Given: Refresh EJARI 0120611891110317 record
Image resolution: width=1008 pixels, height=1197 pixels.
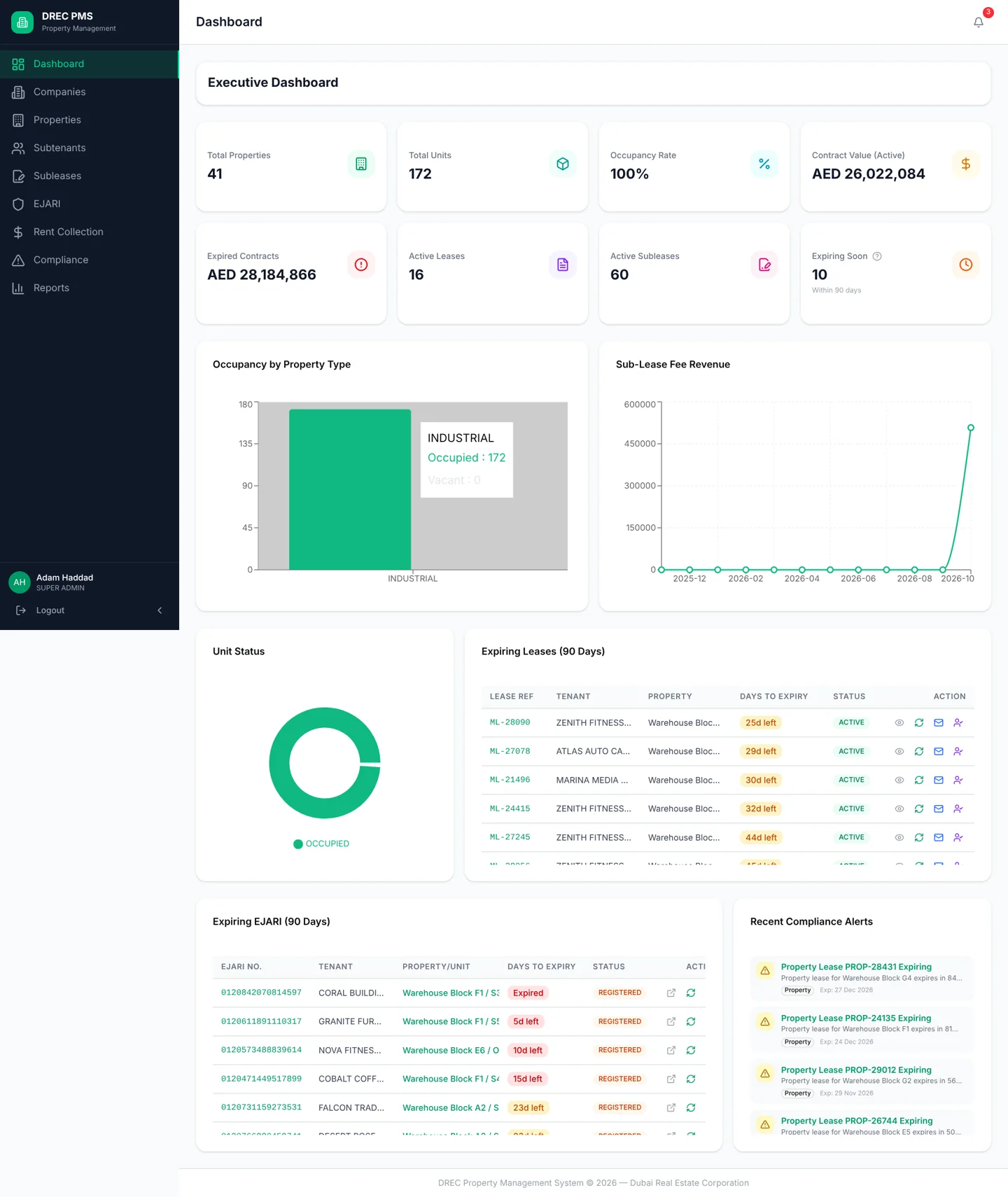Looking at the screenshot, I should [x=691, y=1022].
